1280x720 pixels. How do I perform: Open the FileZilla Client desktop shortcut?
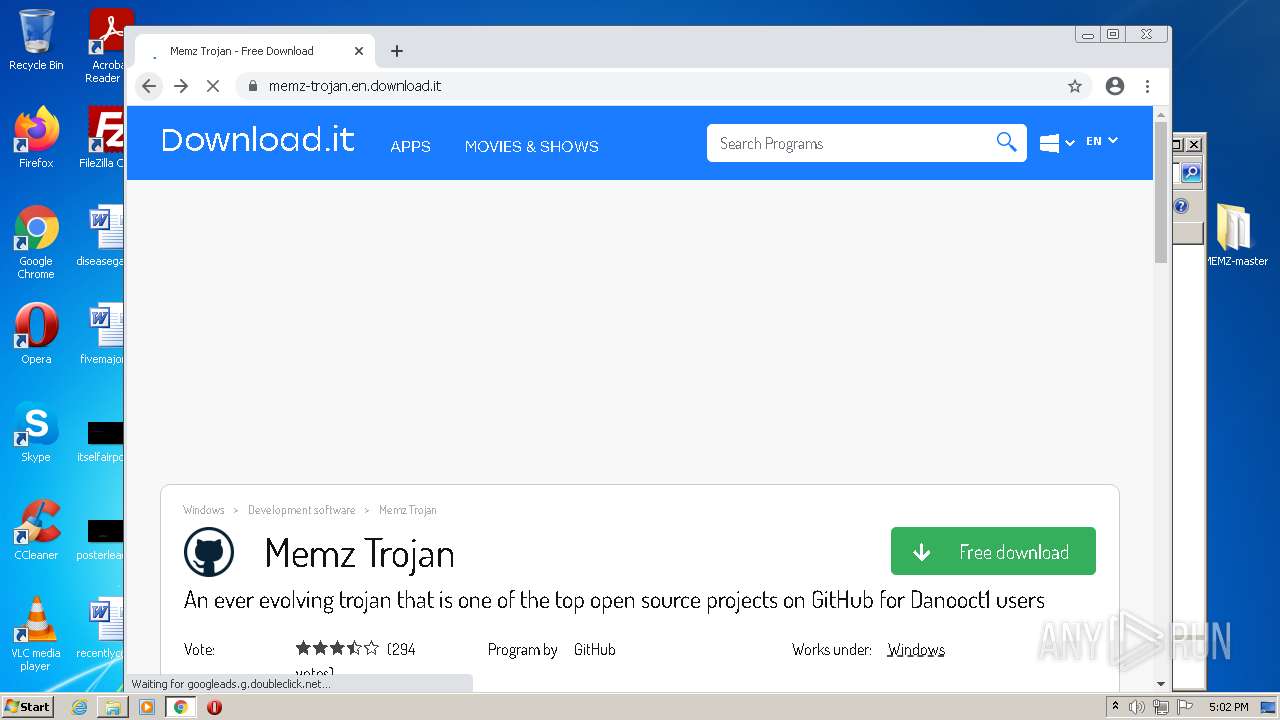[x=104, y=137]
